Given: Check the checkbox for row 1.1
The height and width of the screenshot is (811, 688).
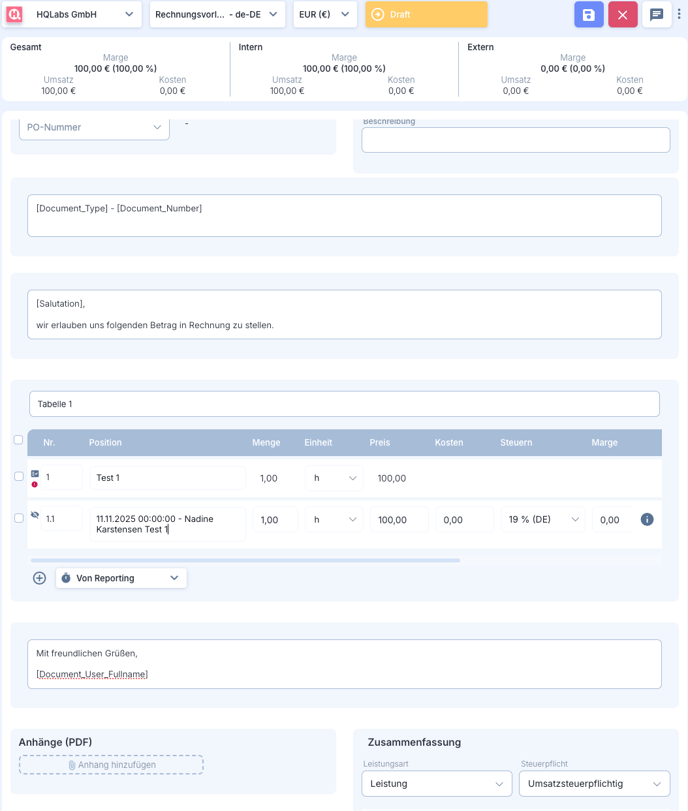Looking at the screenshot, I should 19,518.
